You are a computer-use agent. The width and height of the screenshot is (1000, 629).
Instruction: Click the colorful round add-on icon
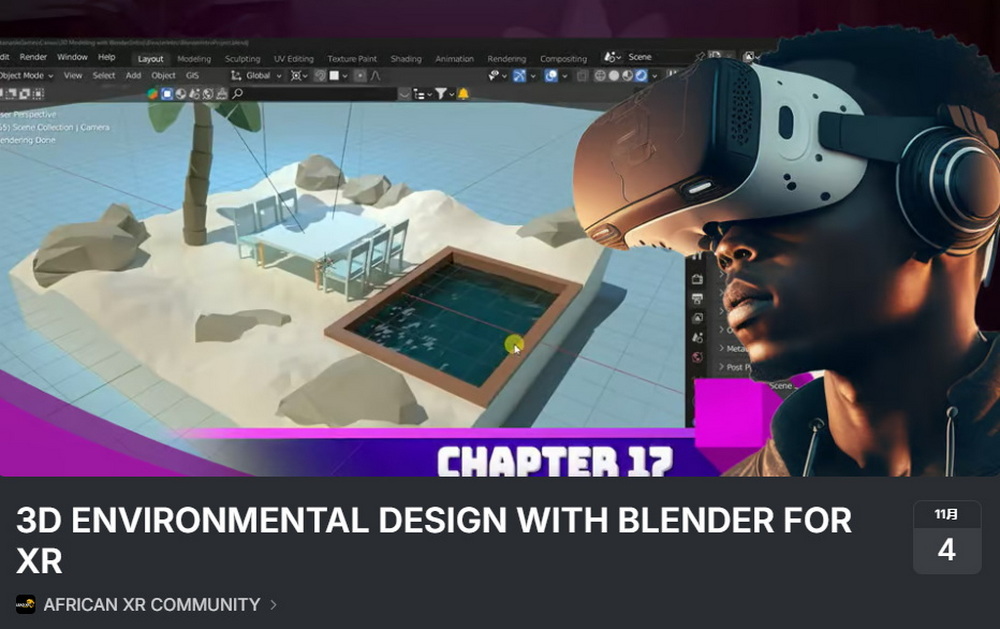pyautogui.click(x=152, y=94)
